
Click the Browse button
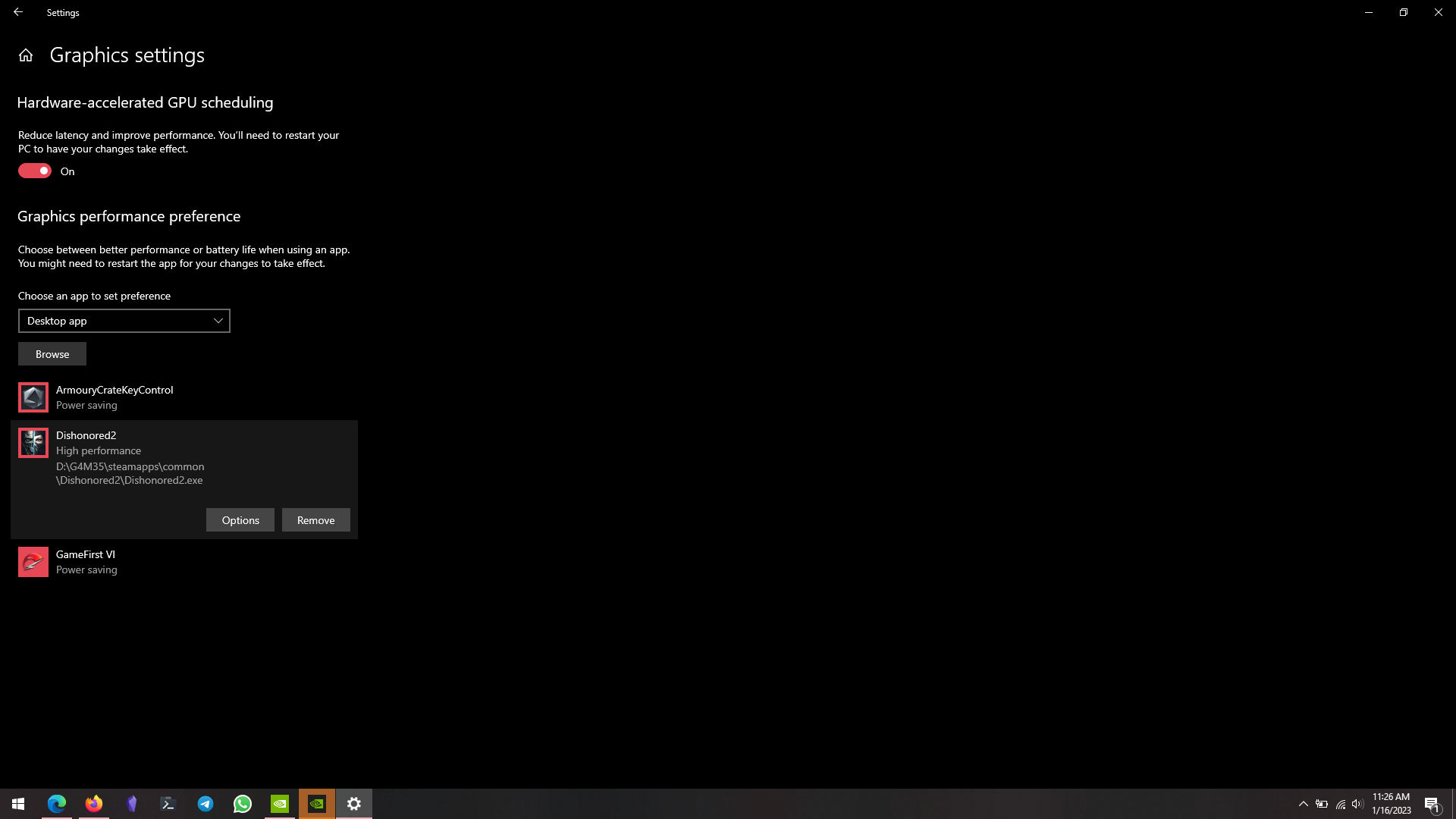tap(52, 354)
